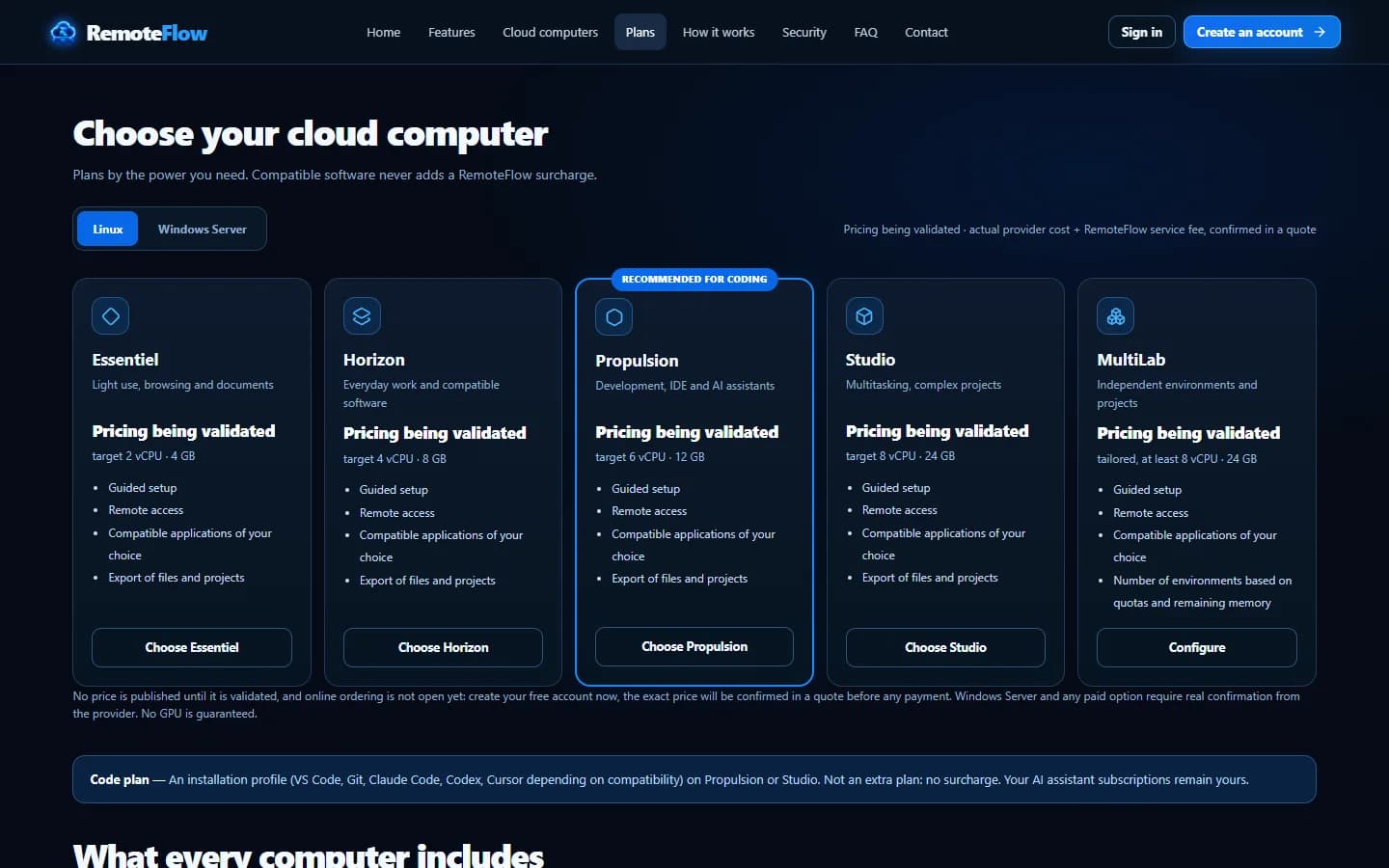Click the Studio plan cube icon
The image size is (1389, 868).
(864, 316)
